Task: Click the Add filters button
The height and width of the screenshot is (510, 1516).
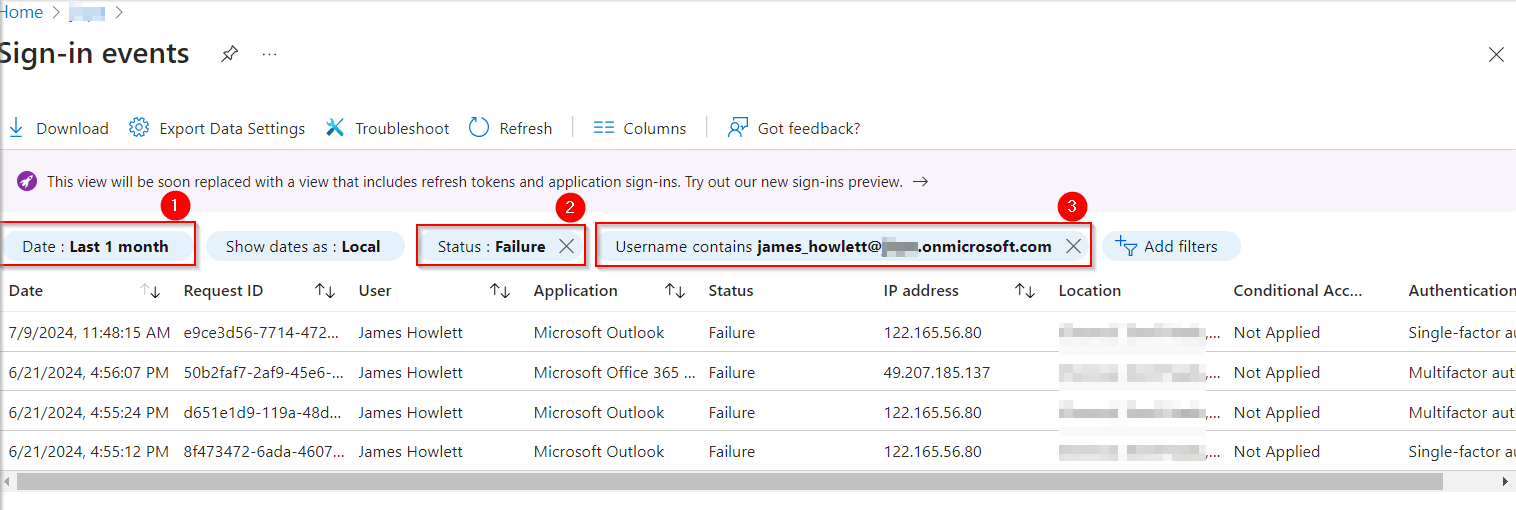Action: (x=1171, y=246)
